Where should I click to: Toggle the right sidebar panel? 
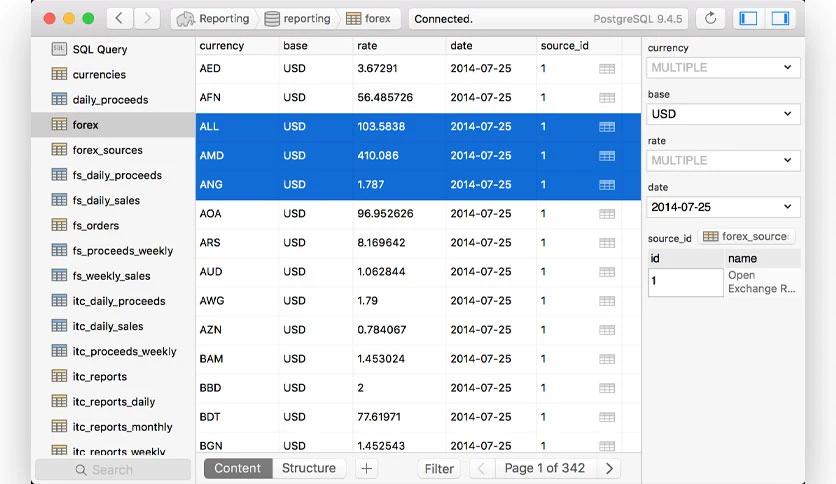(x=780, y=18)
